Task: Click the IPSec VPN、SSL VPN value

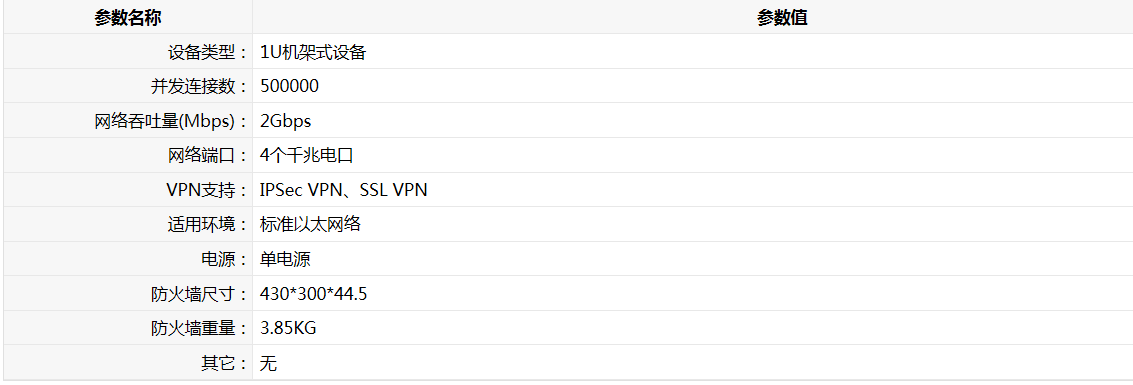Action: 344,190
